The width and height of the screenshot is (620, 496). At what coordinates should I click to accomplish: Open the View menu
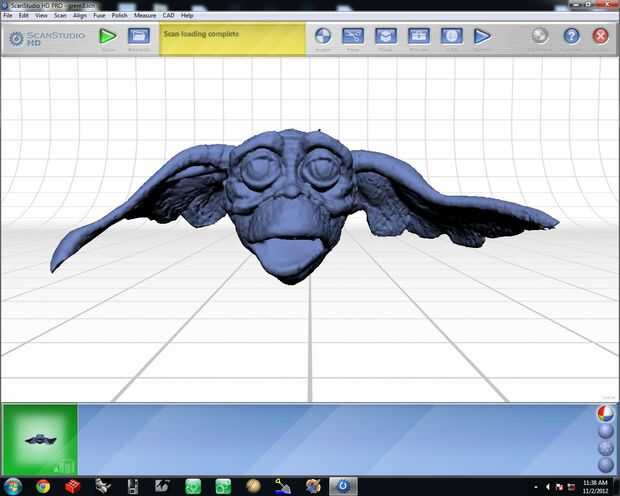coord(41,15)
